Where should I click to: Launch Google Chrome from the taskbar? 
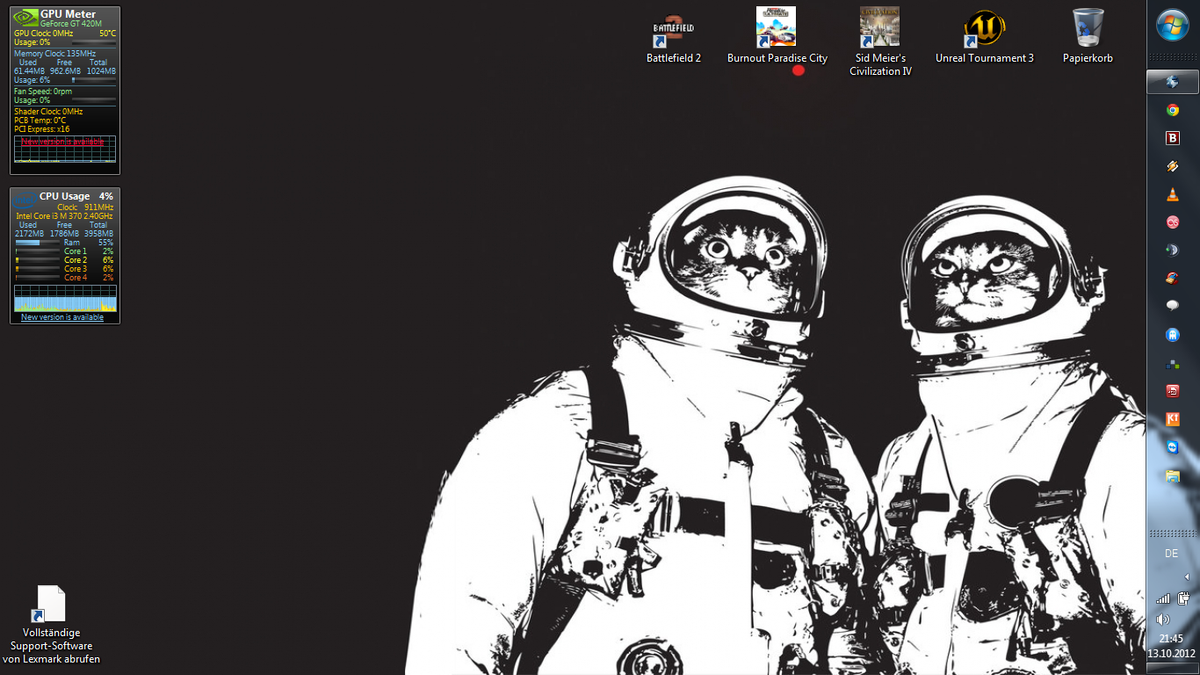(1172, 110)
